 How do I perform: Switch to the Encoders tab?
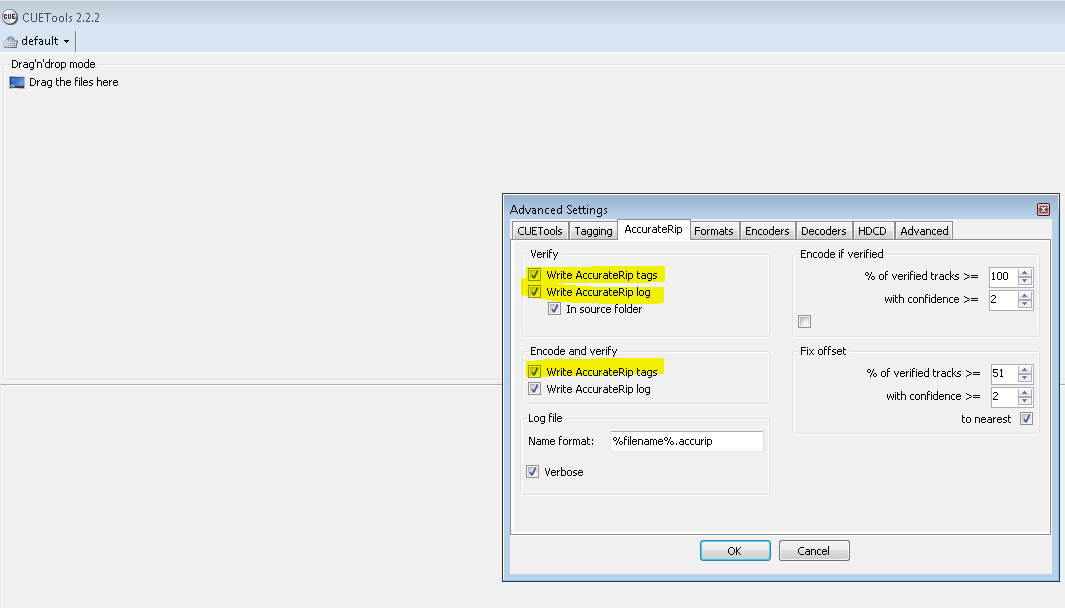pyautogui.click(x=767, y=231)
